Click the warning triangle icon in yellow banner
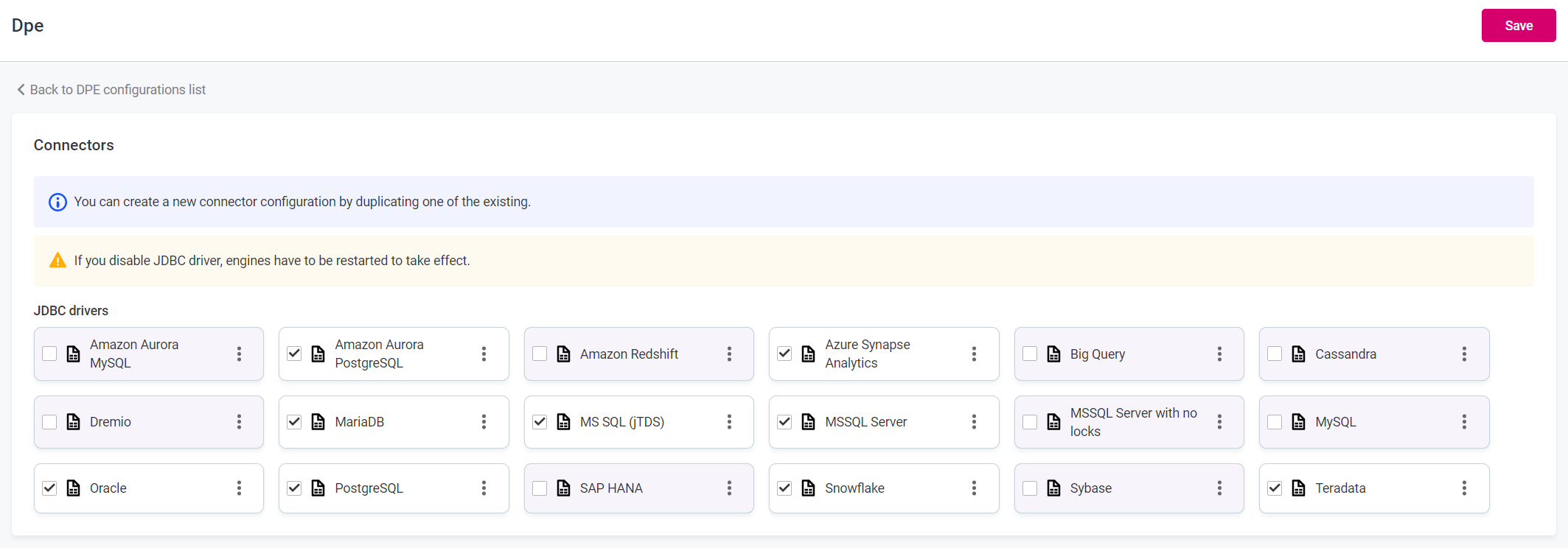 coord(58,261)
